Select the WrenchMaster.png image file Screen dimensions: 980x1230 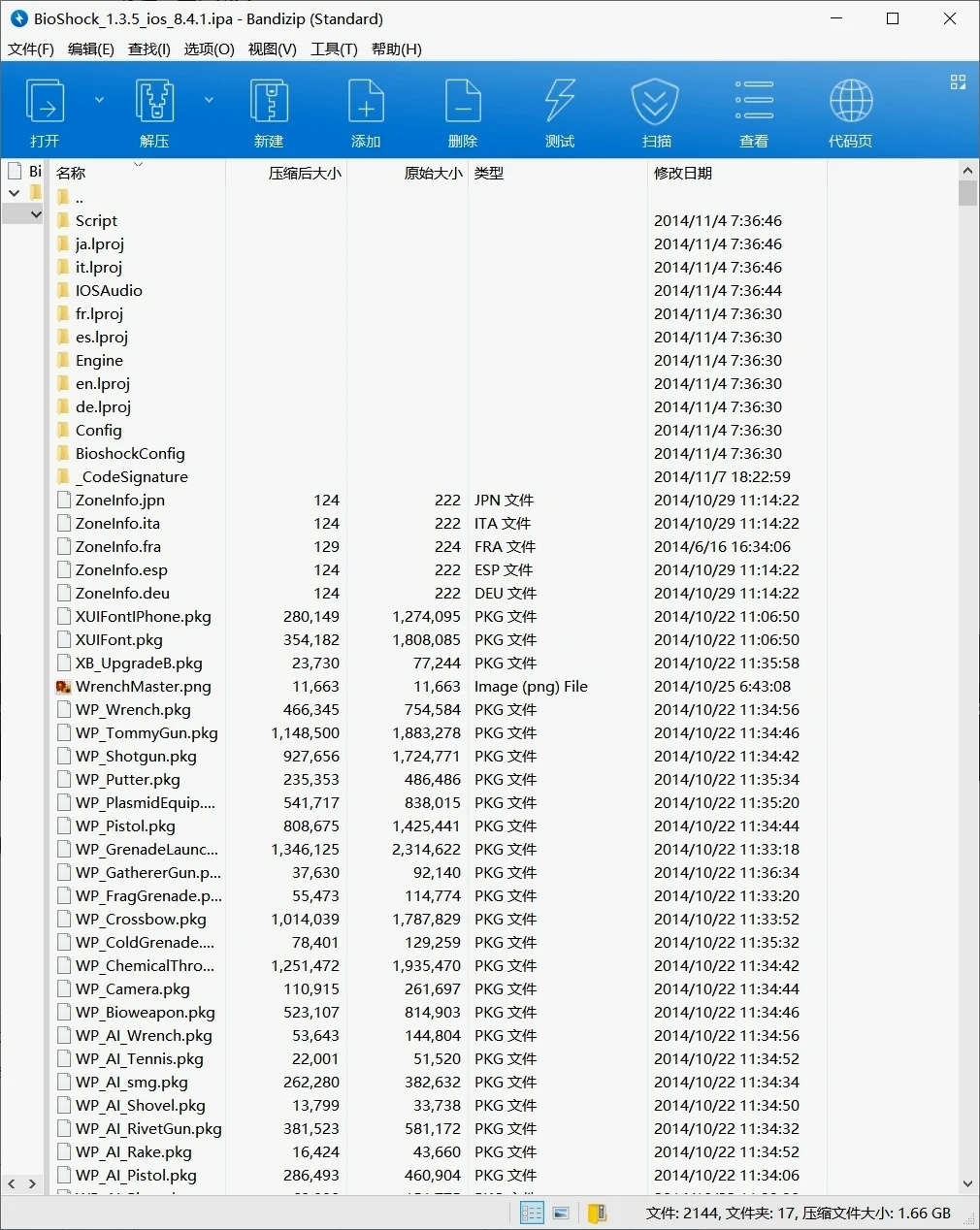(144, 687)
